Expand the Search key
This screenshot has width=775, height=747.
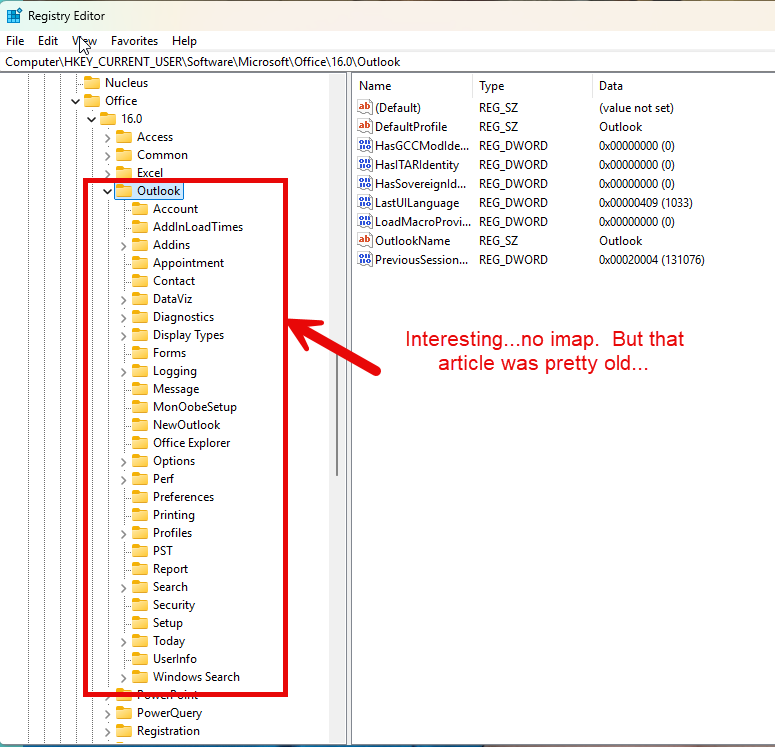(x=124, y=588)
